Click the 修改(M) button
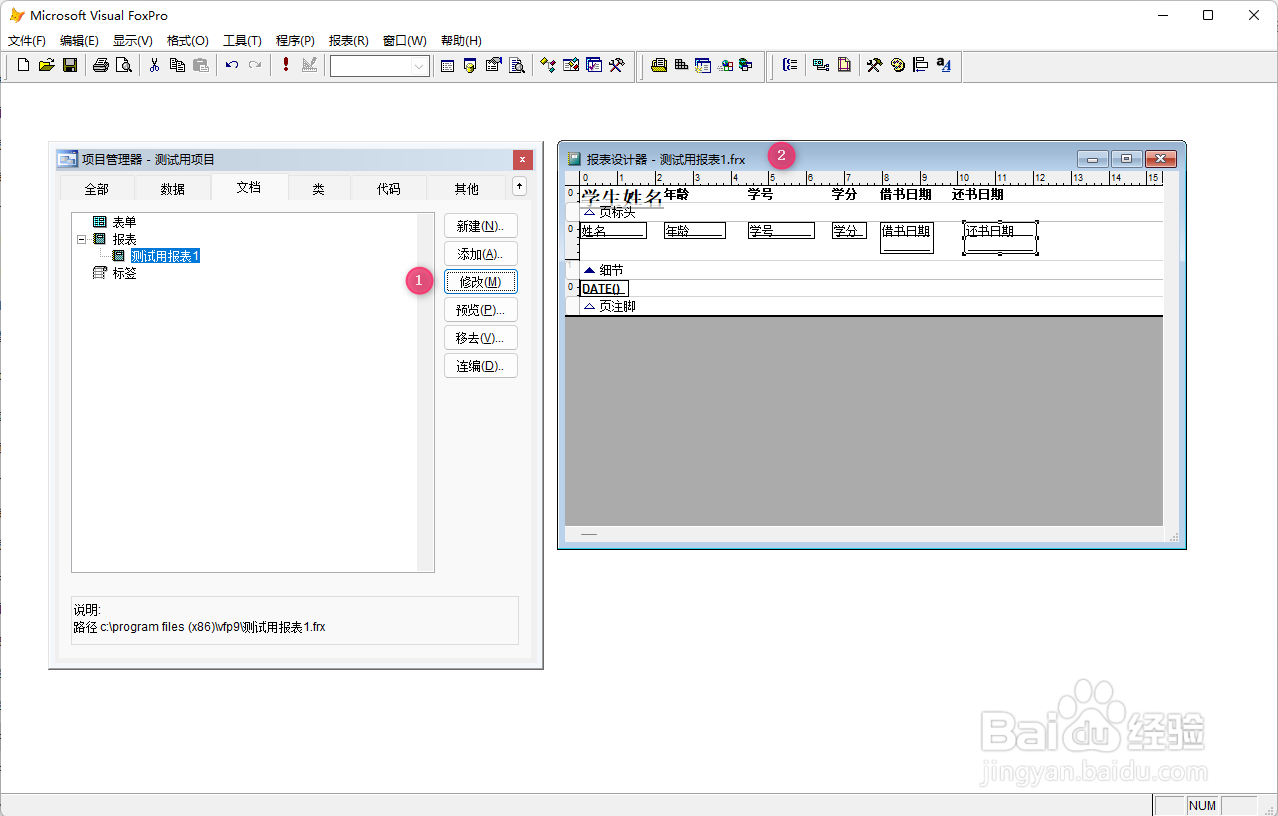The image size is (1278, 816). tap(481, 282)
